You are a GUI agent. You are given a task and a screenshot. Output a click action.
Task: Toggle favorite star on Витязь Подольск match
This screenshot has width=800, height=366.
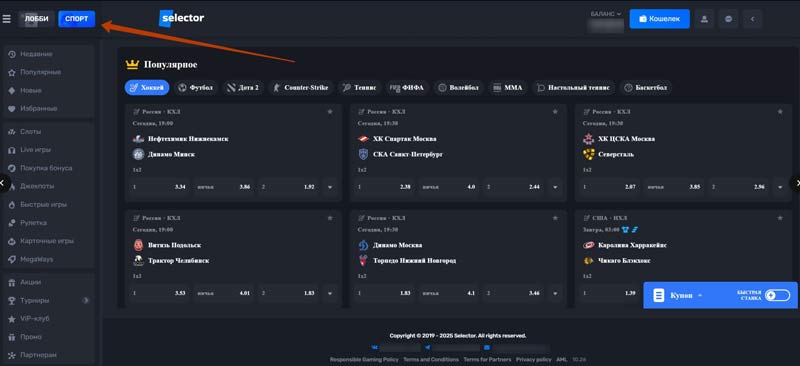click(330, 218)
